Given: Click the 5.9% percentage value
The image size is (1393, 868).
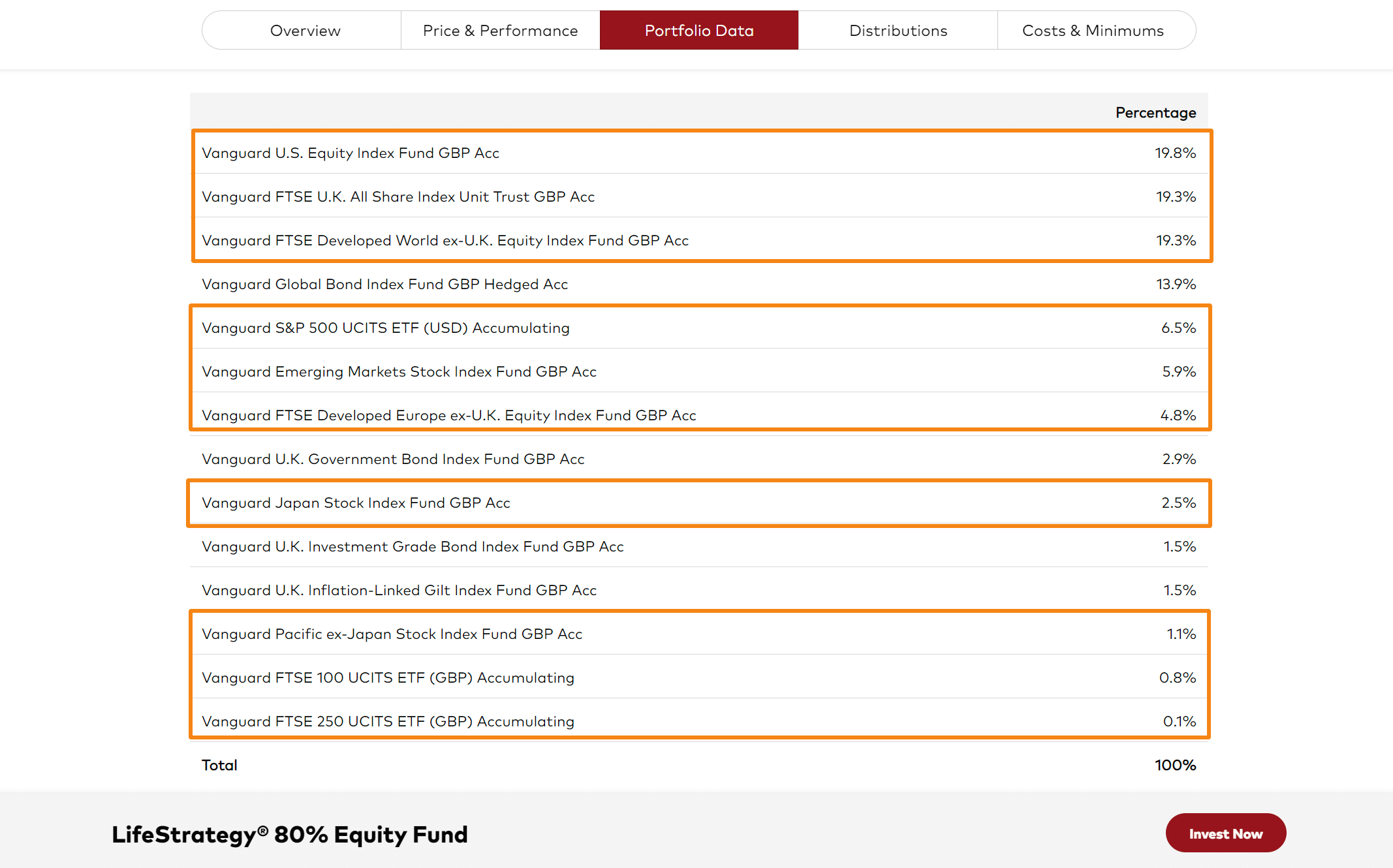Looking at the screenshot, I should coord(1179,371).
